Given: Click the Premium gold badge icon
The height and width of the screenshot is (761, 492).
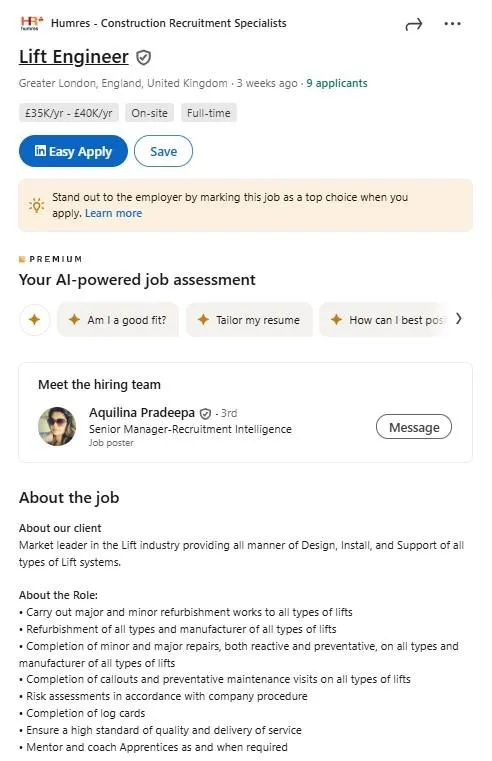Looking at the screenshot, I should [22, 259].
